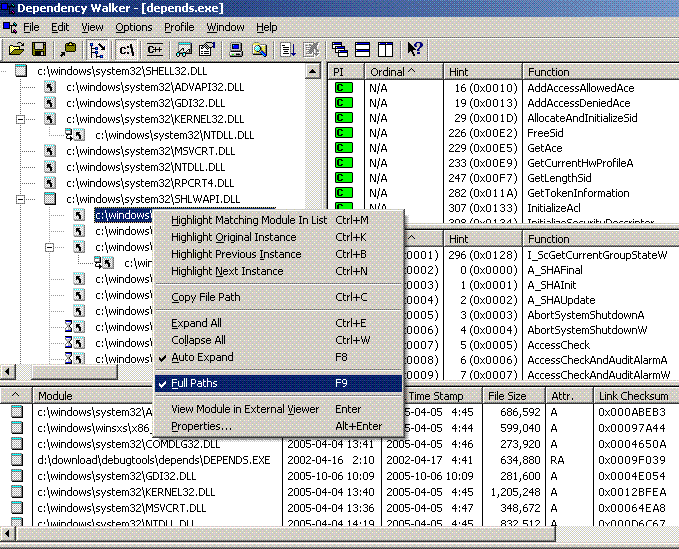Select Highlight Previous Instance
Screen dimensions: 679x549
click(278, 254)
